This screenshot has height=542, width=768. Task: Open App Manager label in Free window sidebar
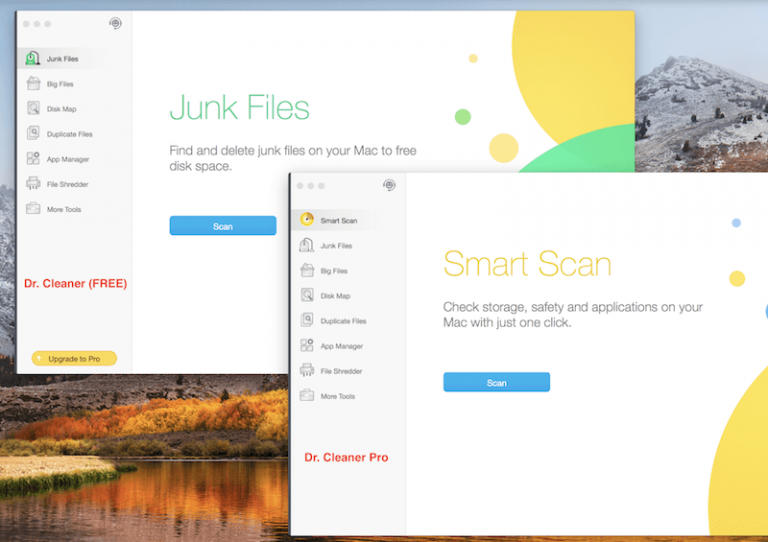pyautogui.click(x=68, y=160)
